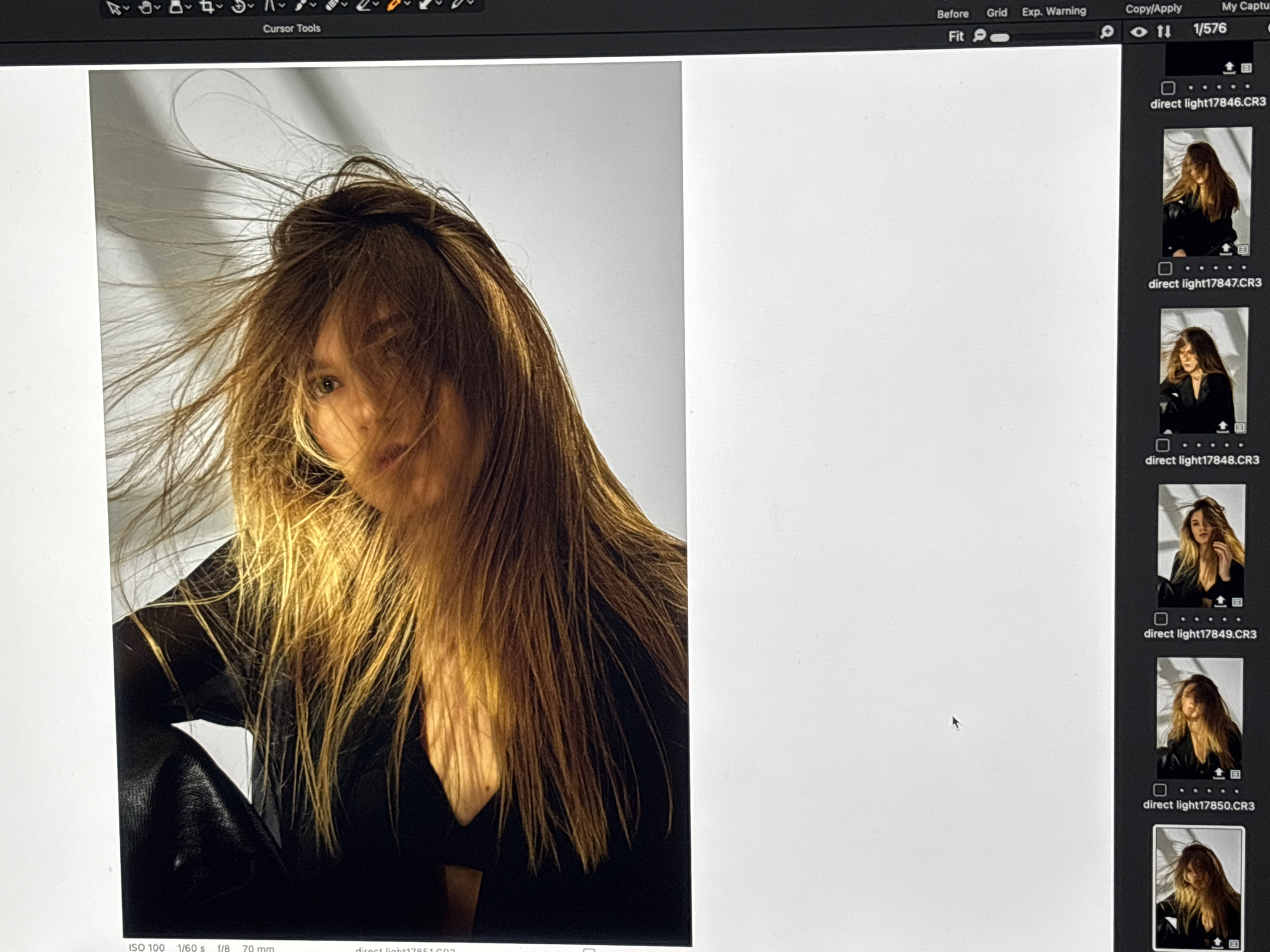This screenshot has height=952, width=1270.
Task: Select the Rotate straighten tool
Action: pyautogui.click(x=239, y=7)
